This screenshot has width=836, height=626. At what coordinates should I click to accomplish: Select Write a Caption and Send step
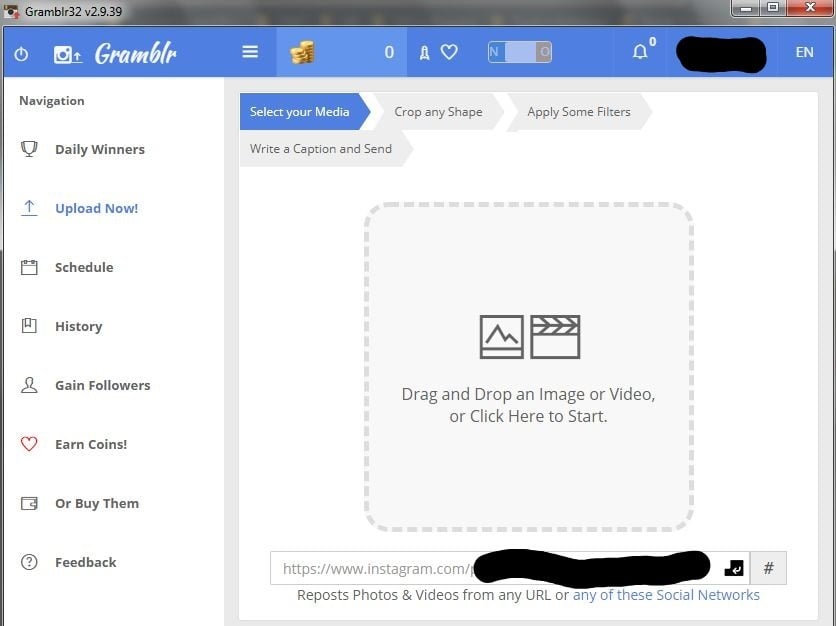pos(325,149)
